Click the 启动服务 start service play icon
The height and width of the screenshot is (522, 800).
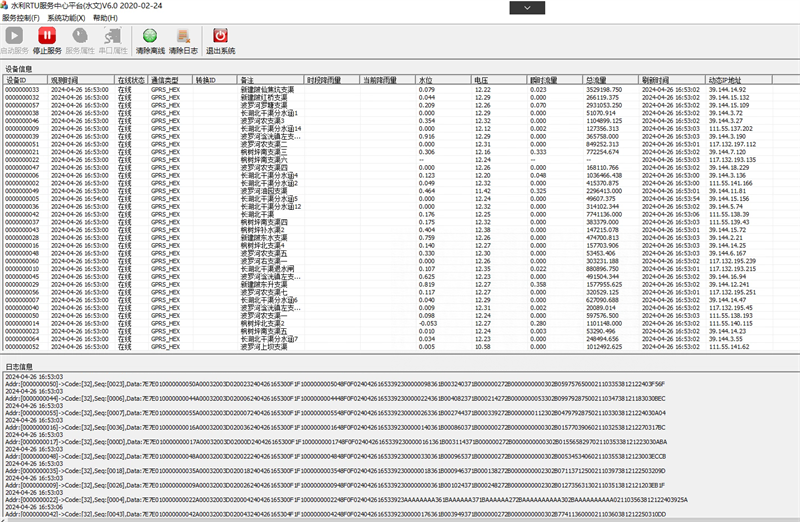coord(14,36)
